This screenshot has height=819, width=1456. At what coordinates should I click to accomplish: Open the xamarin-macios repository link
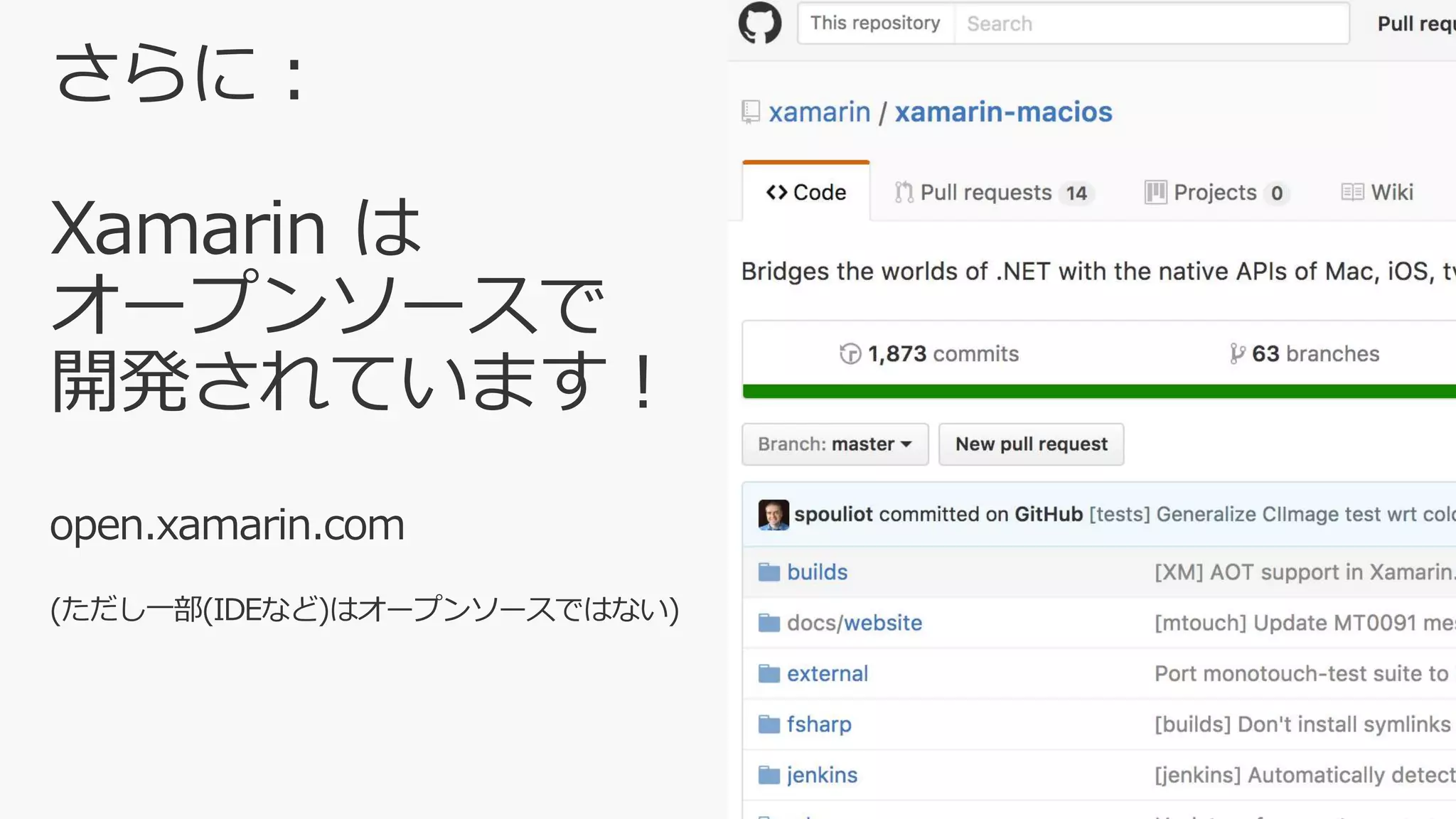[1003, 112]
